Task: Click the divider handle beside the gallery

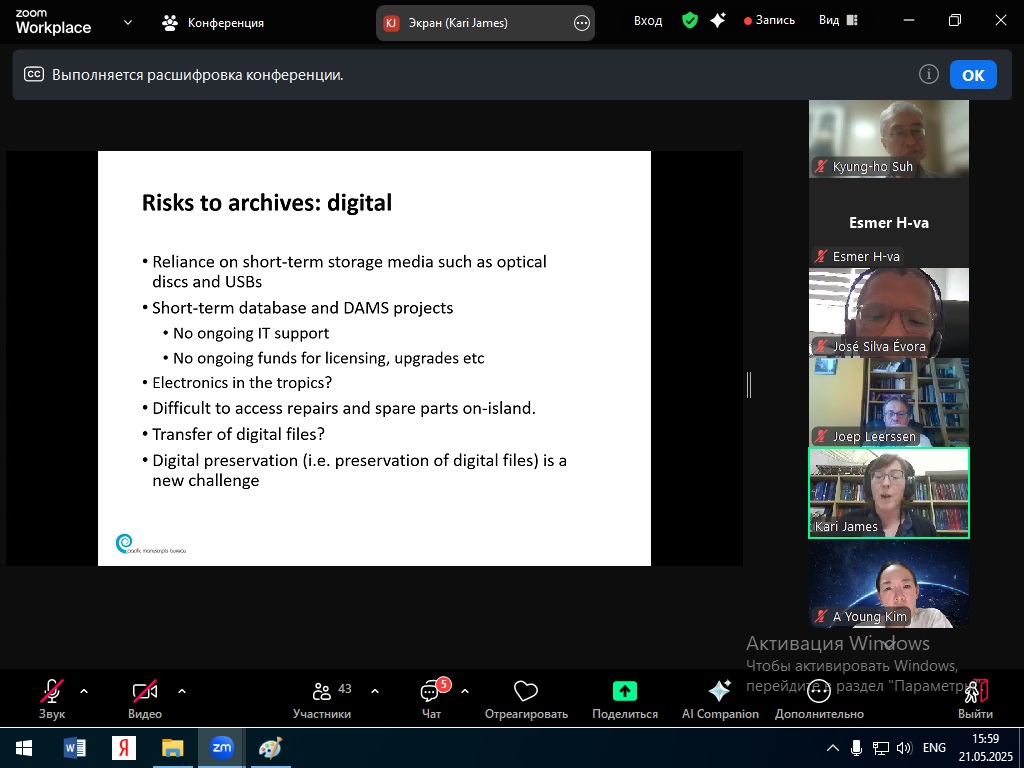Action: 749,385
